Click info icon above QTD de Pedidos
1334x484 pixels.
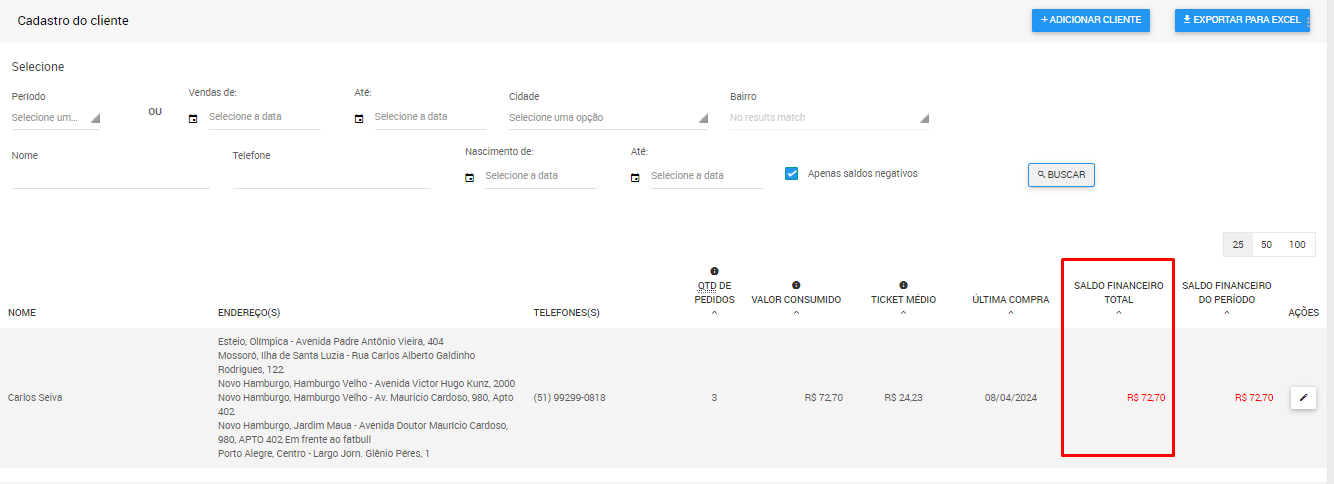714,271
